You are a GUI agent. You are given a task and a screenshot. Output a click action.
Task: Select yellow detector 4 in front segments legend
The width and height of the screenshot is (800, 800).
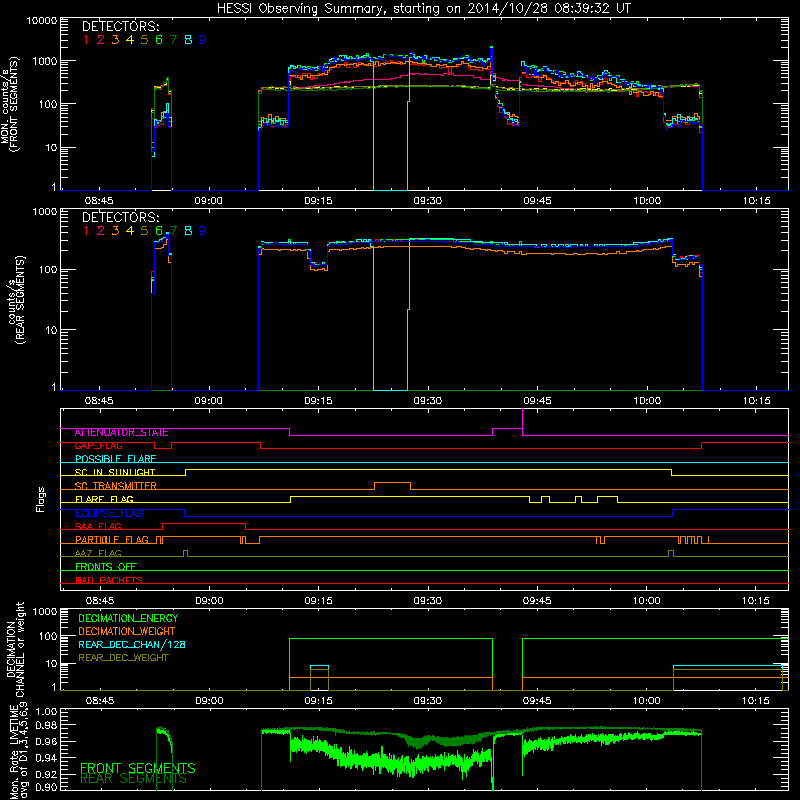(130, 40)
